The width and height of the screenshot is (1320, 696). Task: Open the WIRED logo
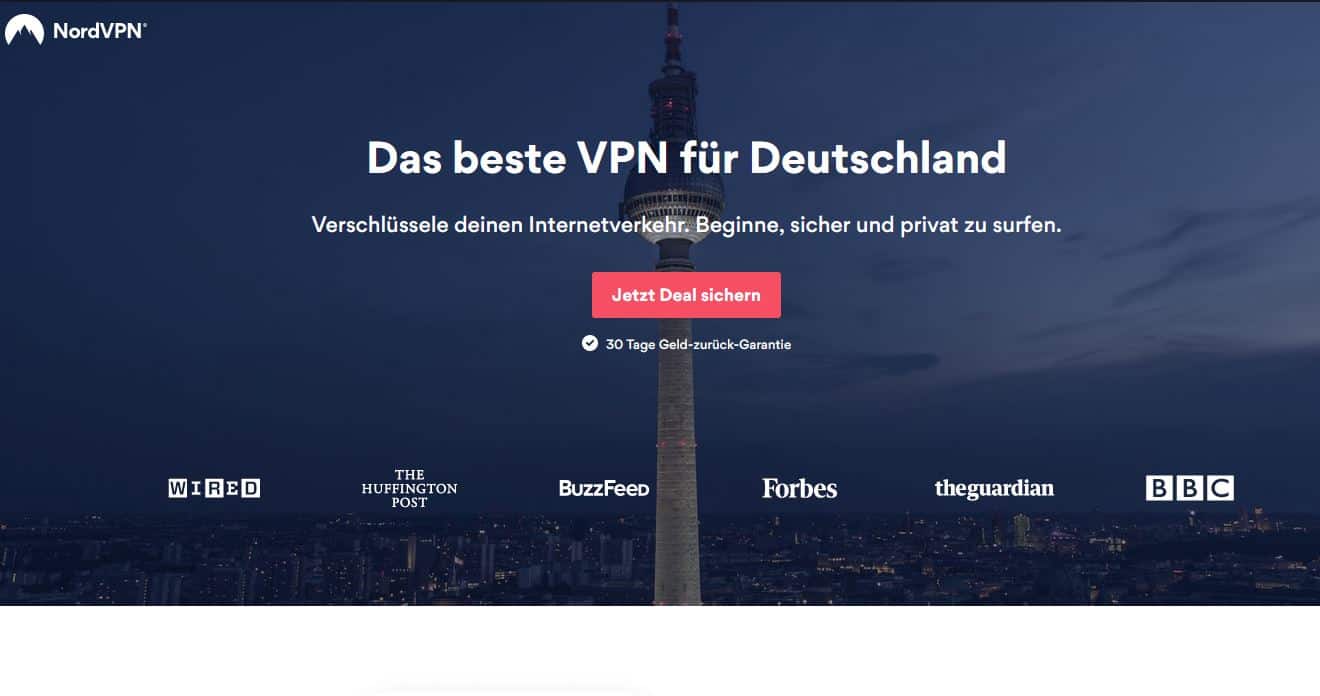pos(214,488)
